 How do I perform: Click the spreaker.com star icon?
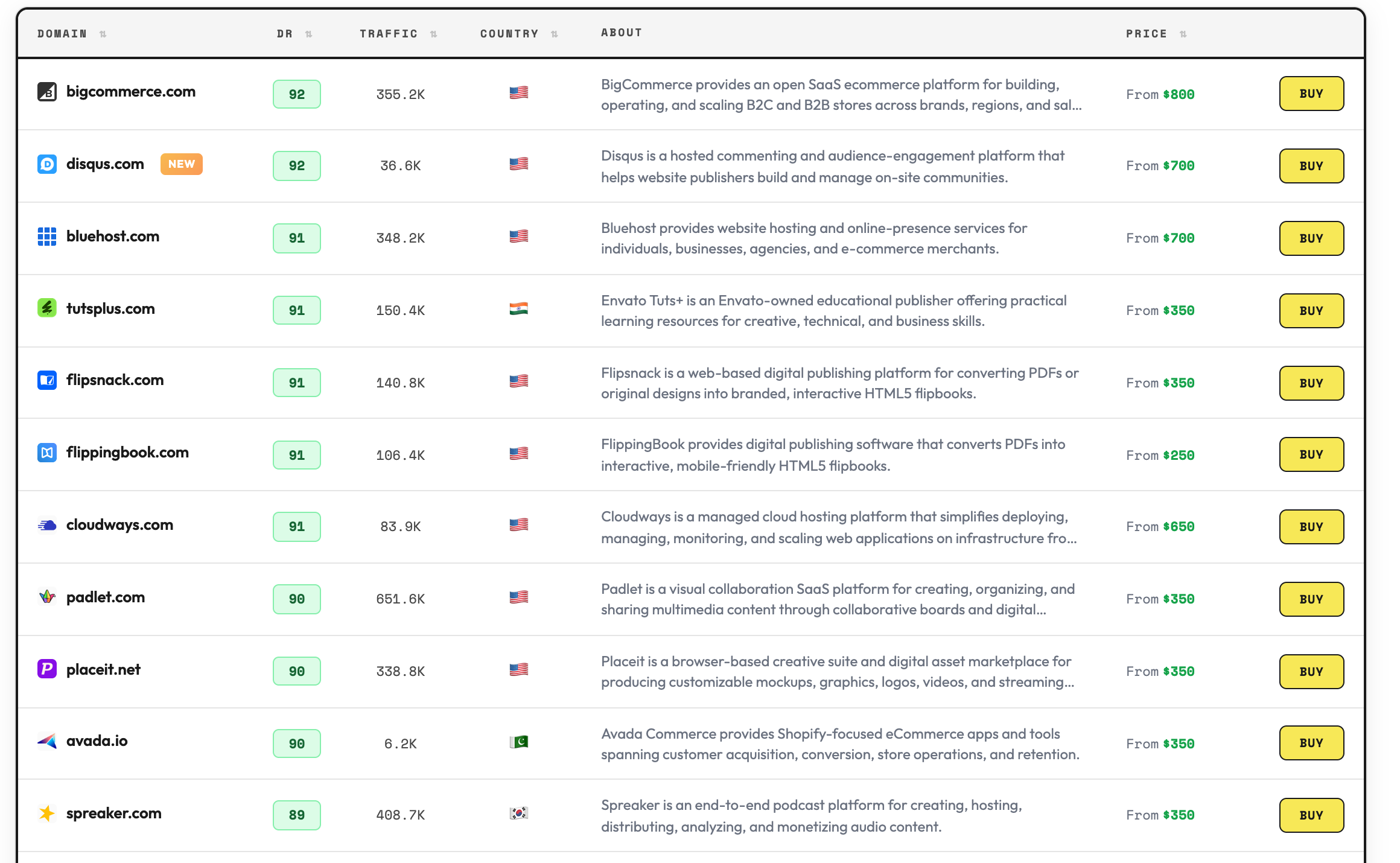47,814
